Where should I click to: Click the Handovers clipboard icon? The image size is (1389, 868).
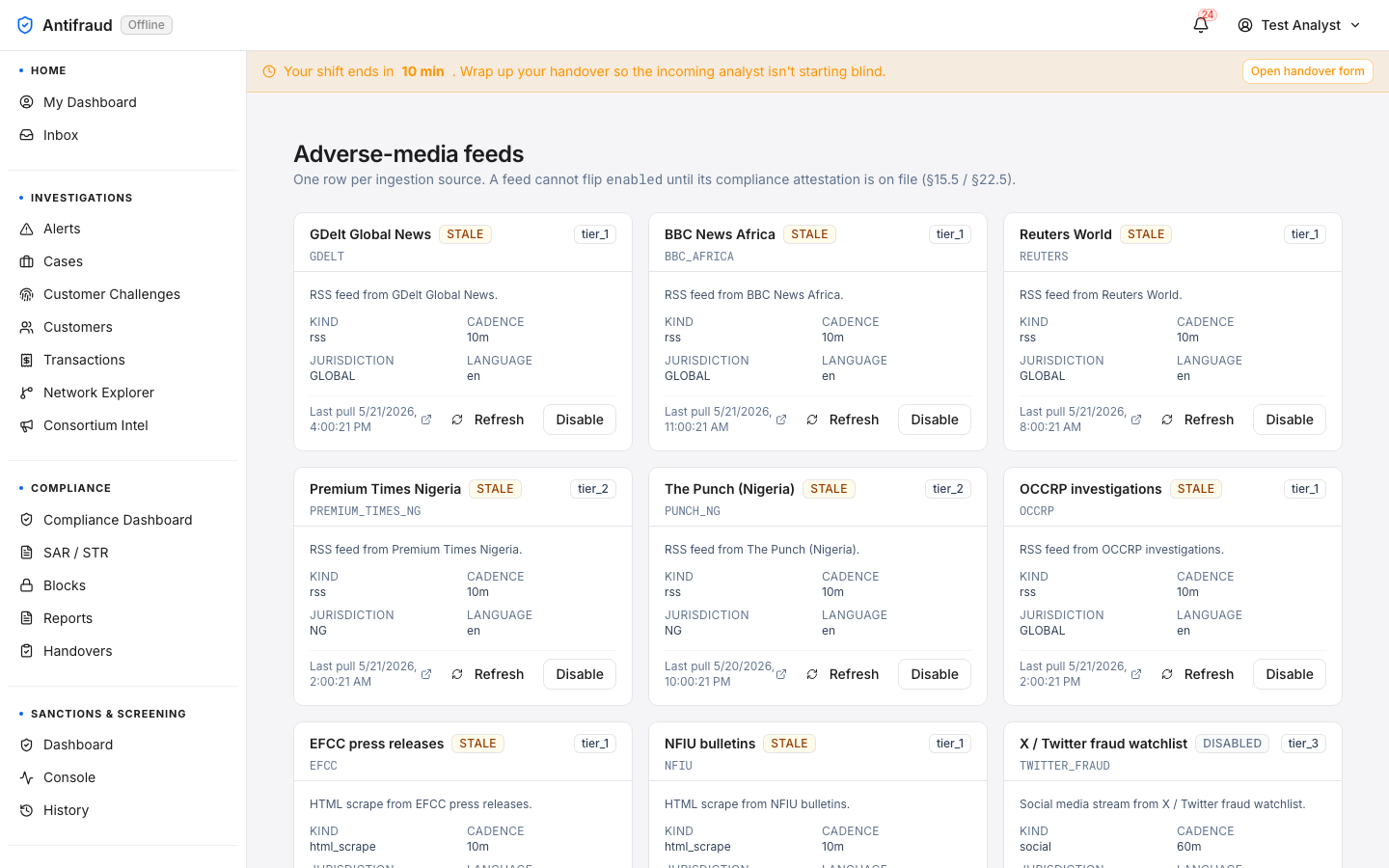[27, 651]
